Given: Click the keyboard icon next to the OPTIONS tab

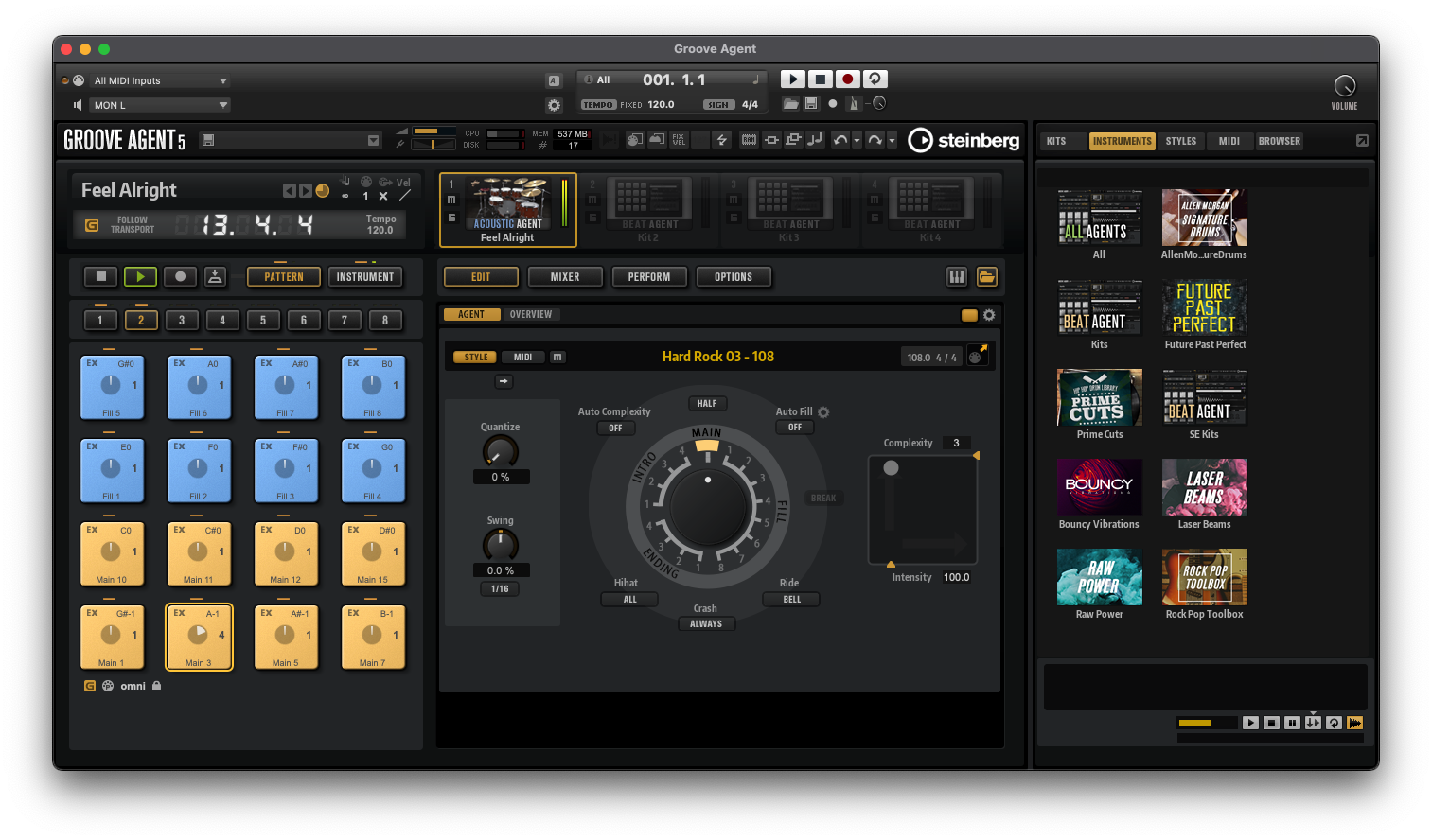Looking at the screenshot, I should click(x=957, y=276).
